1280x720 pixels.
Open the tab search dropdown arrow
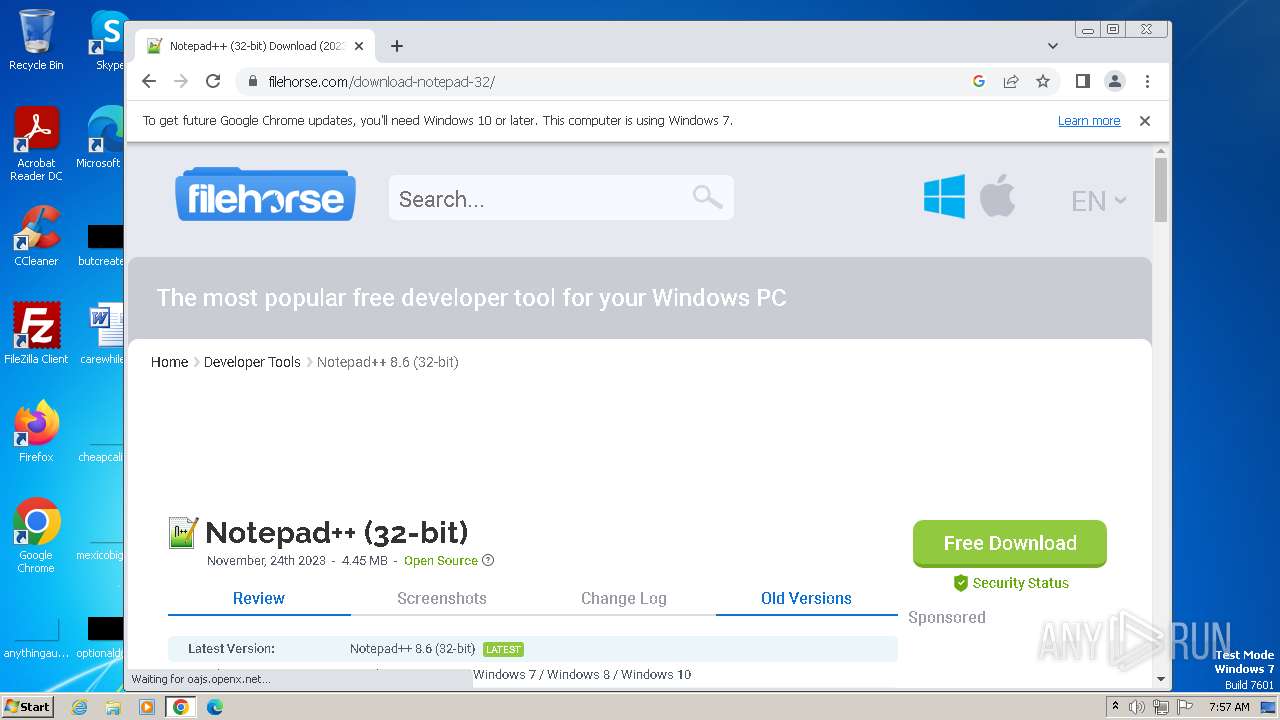(x=1053, y=46)
